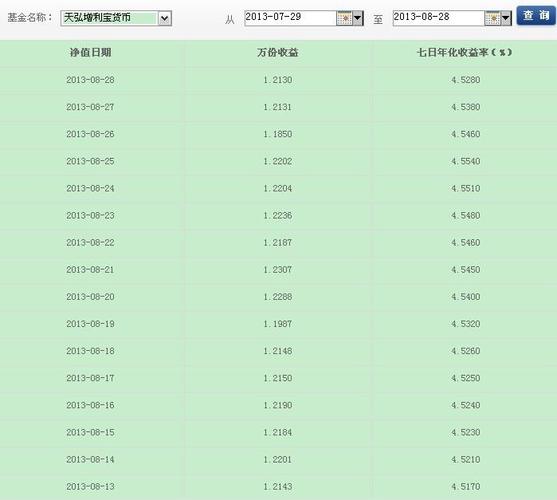
Task: Click the yield rate value 4.5250
Action: (466, 378)
